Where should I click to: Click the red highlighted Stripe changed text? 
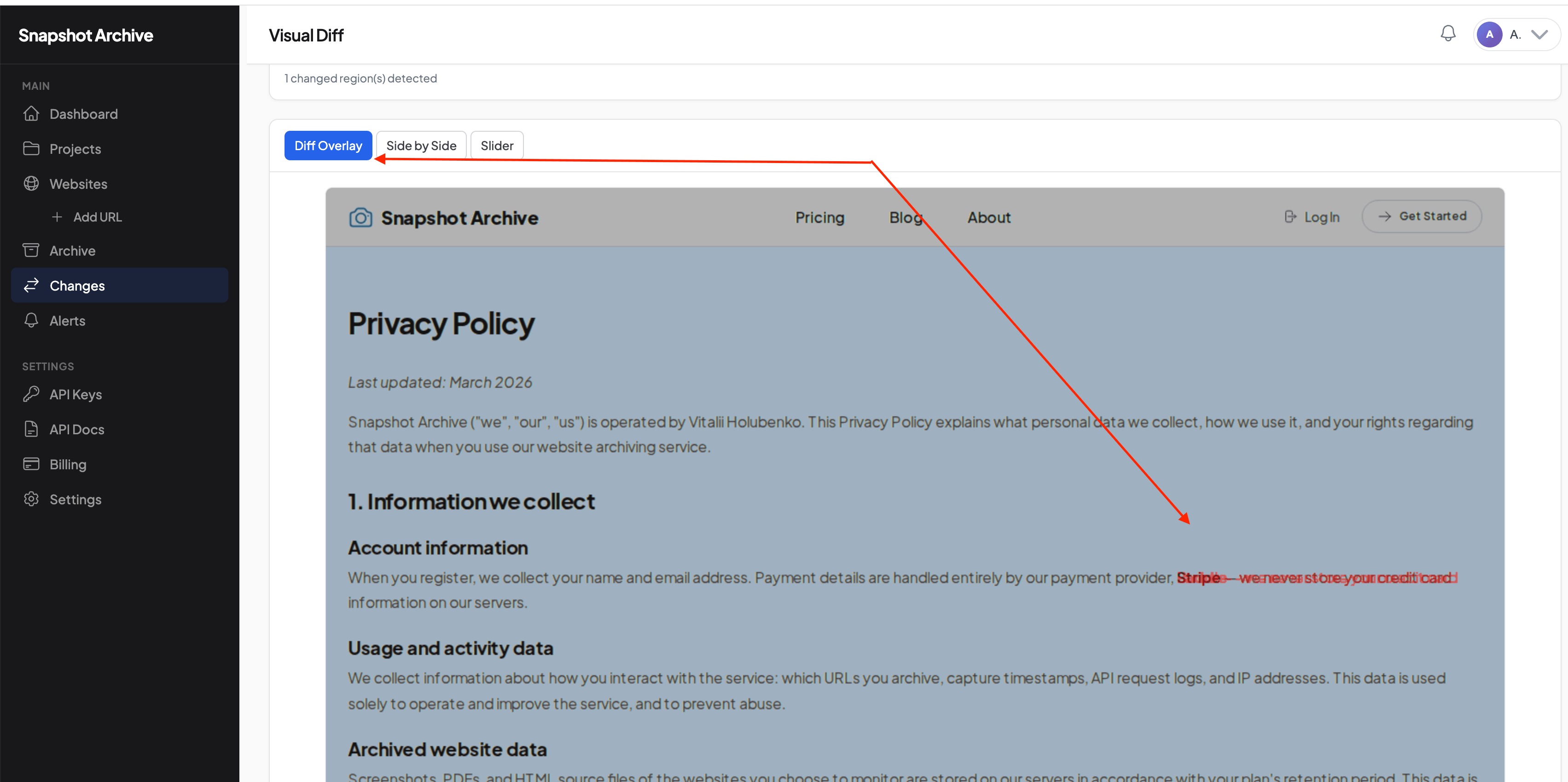[x=1317, y=578]
